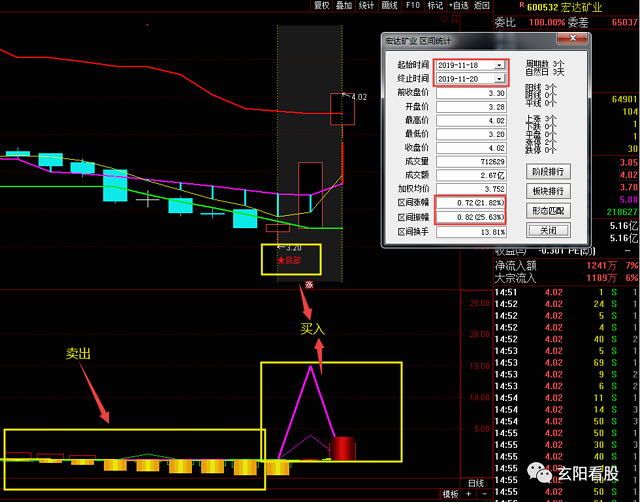Click the 返回 back button
The width and height of the screenshot is (640, 502).
coord(481,5)
